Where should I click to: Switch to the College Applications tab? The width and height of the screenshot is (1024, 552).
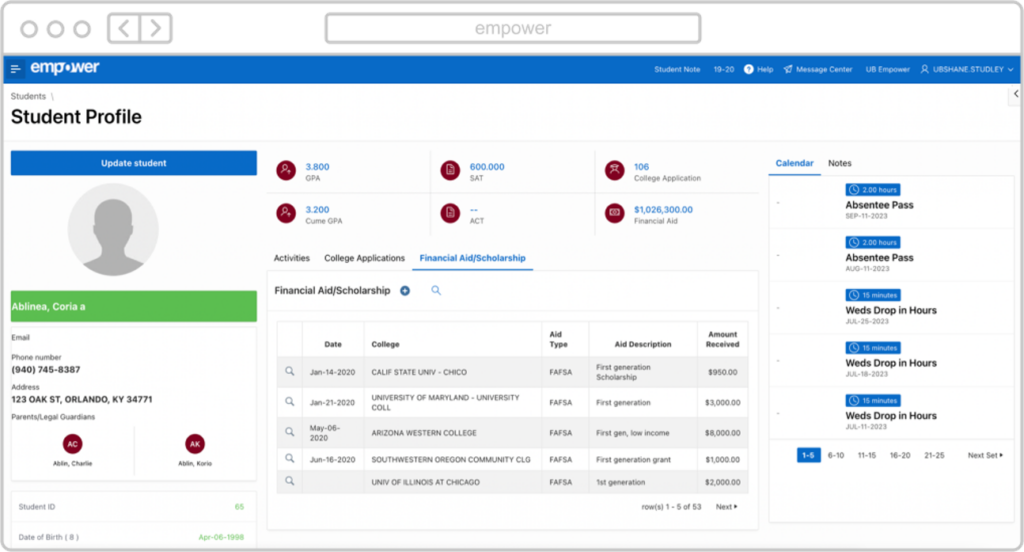(x=364, y=258)
